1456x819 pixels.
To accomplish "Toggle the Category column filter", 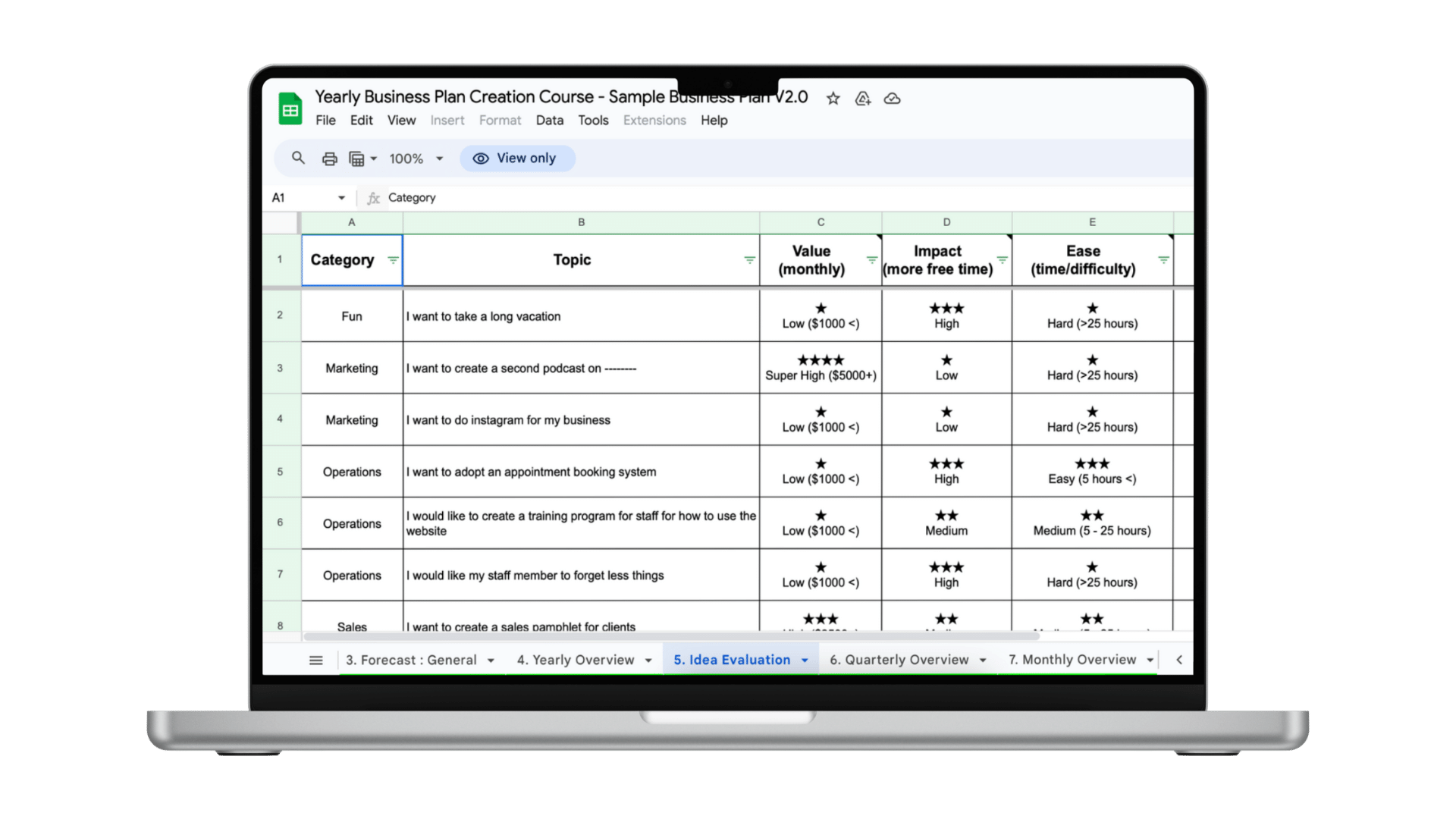I will pos(393,260).
